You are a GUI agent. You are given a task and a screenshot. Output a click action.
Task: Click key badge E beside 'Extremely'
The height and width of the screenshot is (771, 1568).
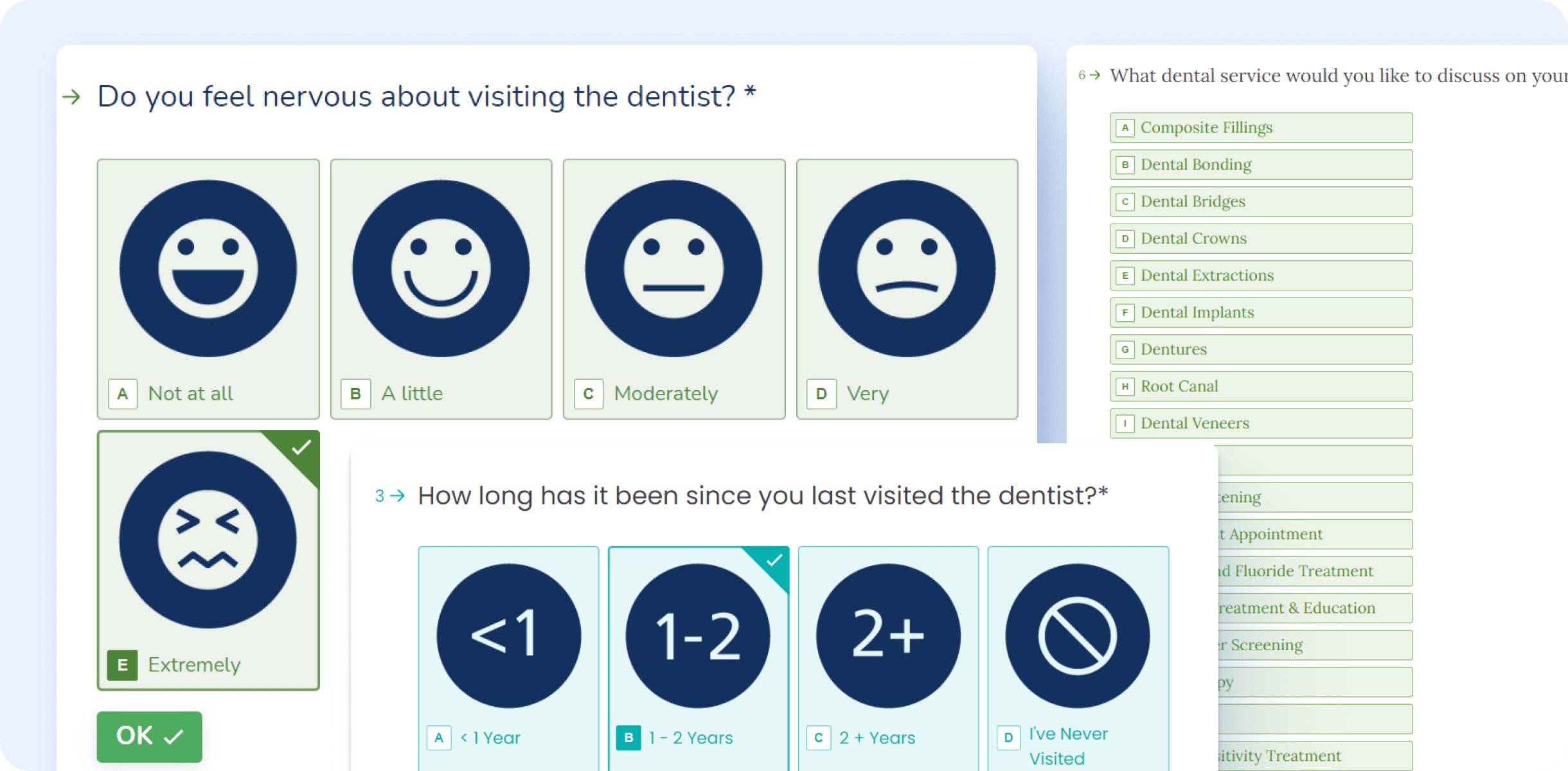pos(122,665)
